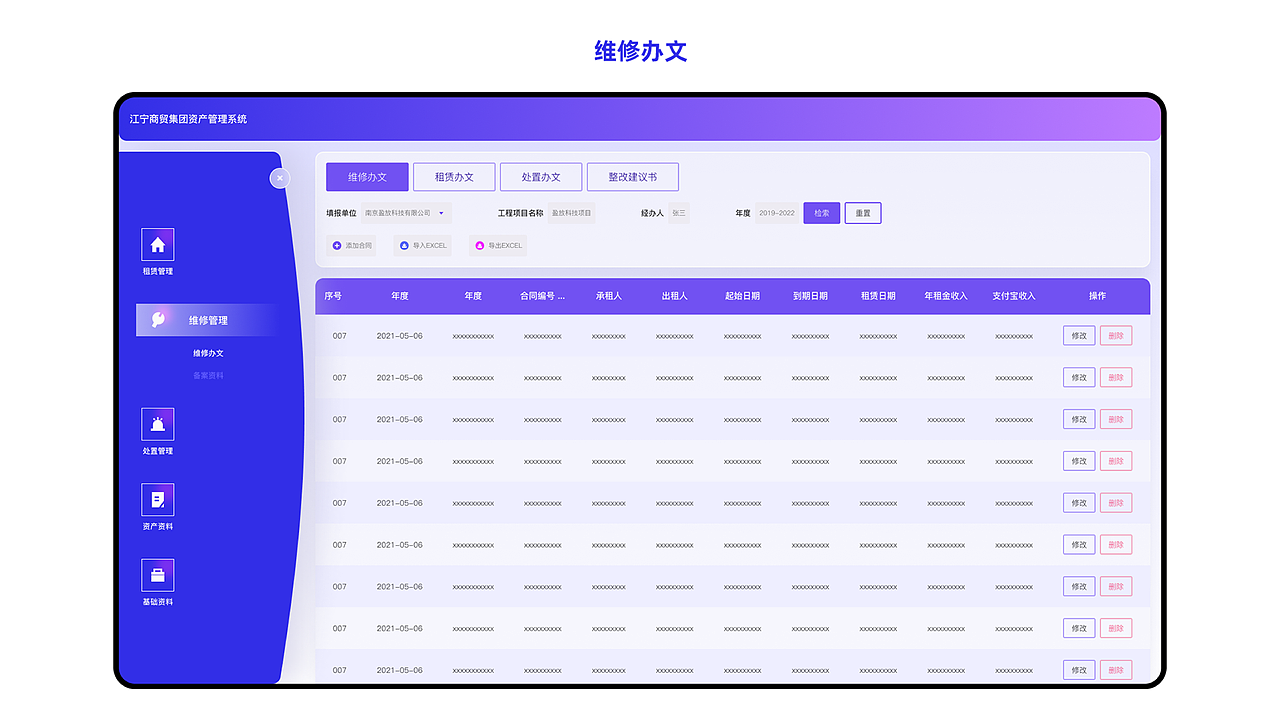Select the 租赁管理 home icon in sidebar
1280x720 pixels.
[158, 243]
